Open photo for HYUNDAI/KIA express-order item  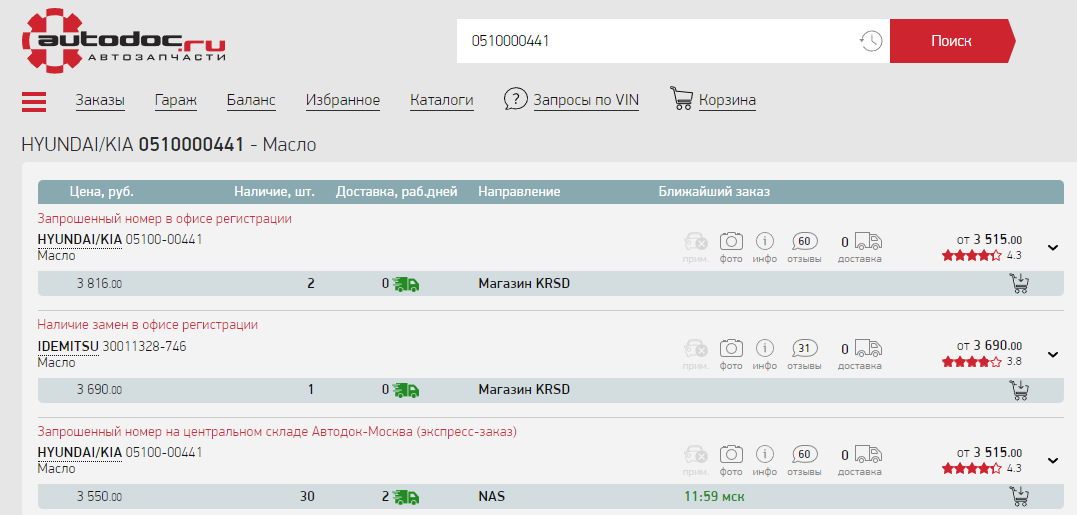(731, 455)
